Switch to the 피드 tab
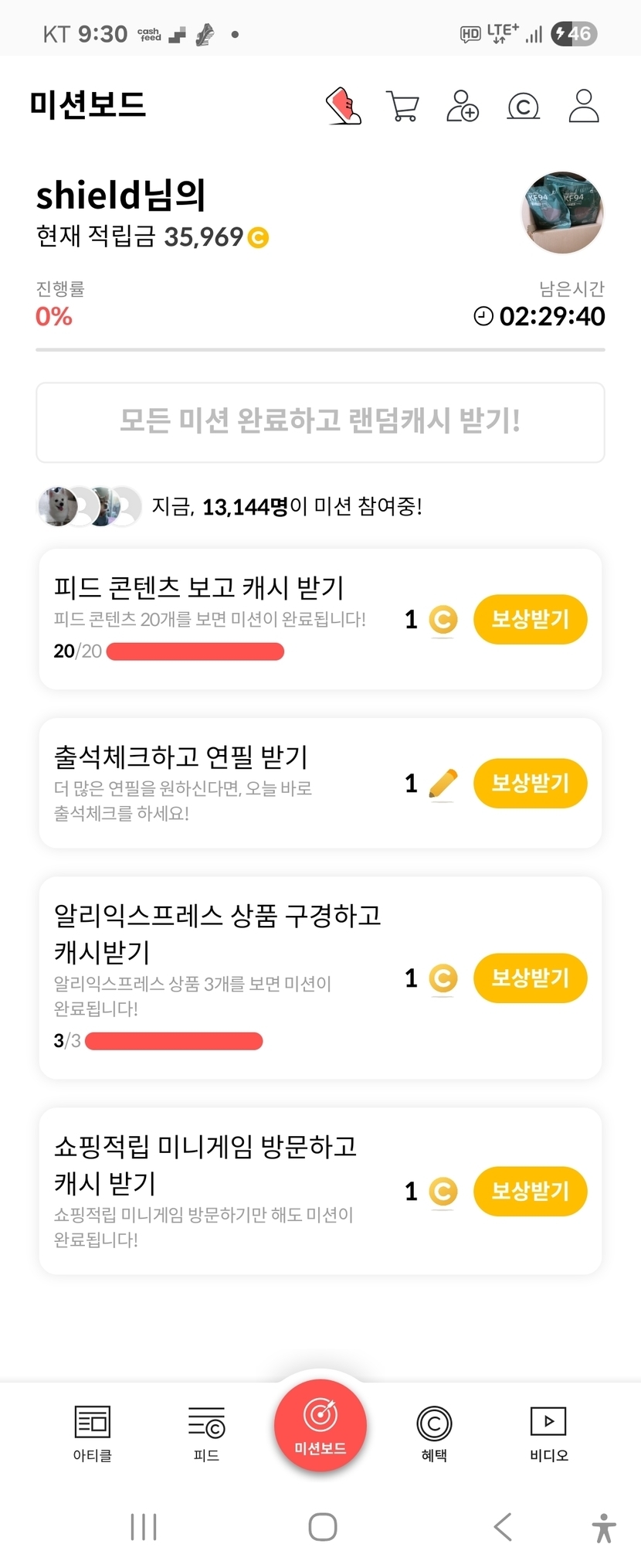The width and height of the screenshot is (641, 1568). click(206, 1433)
